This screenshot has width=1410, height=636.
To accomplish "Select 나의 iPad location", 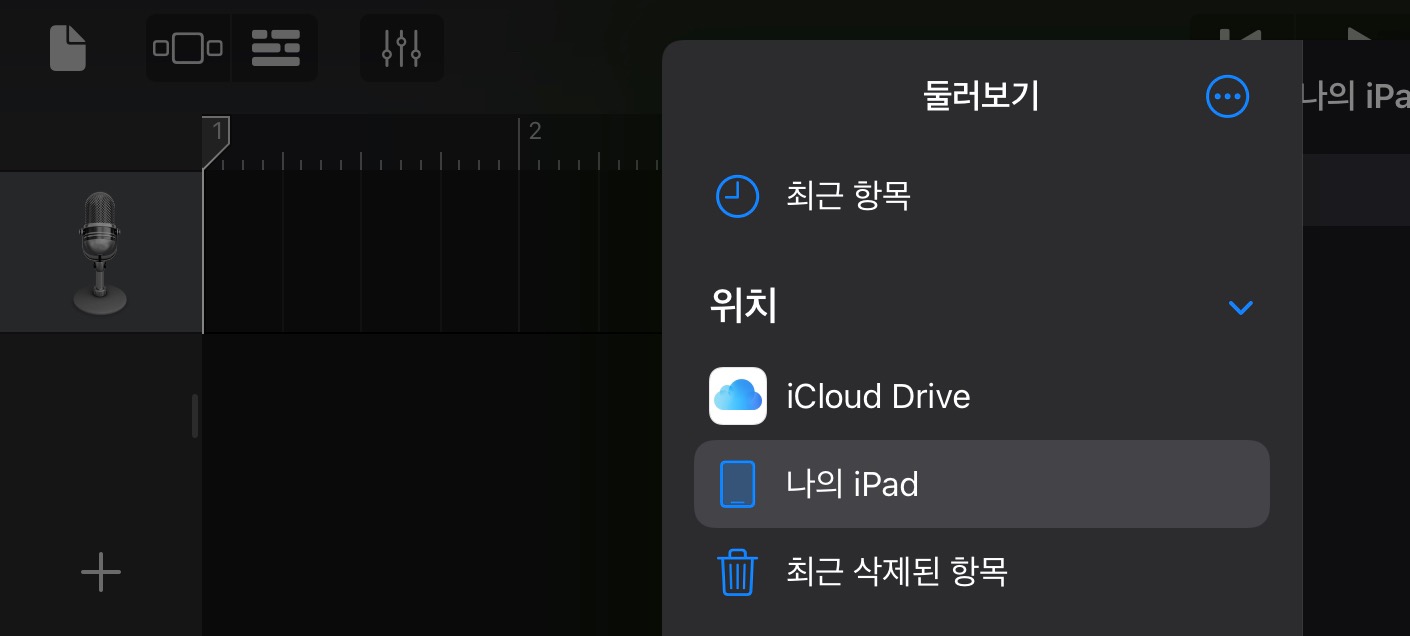I will [981, 484].
